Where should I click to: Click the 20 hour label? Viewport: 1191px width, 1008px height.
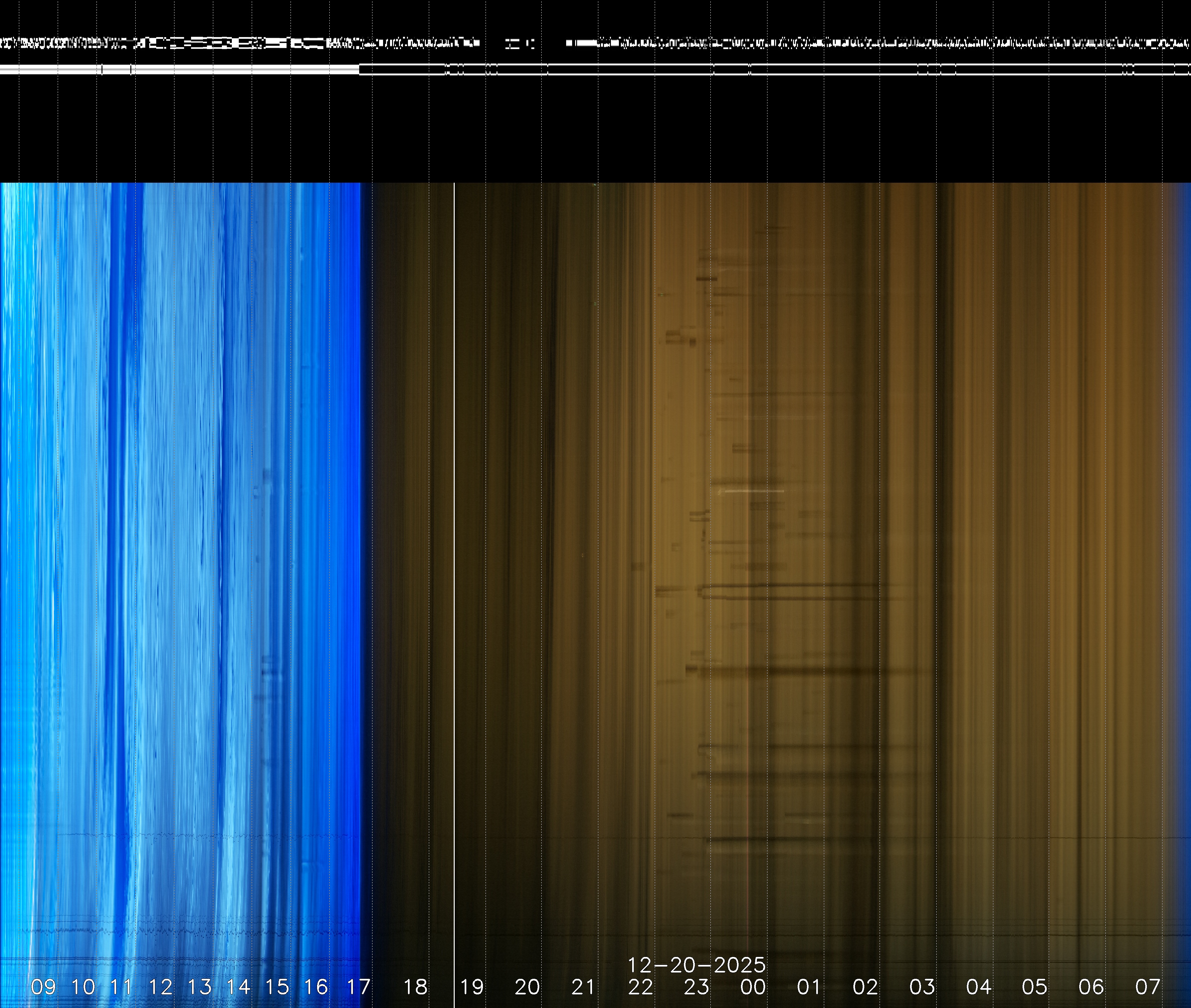click(527, 986)
